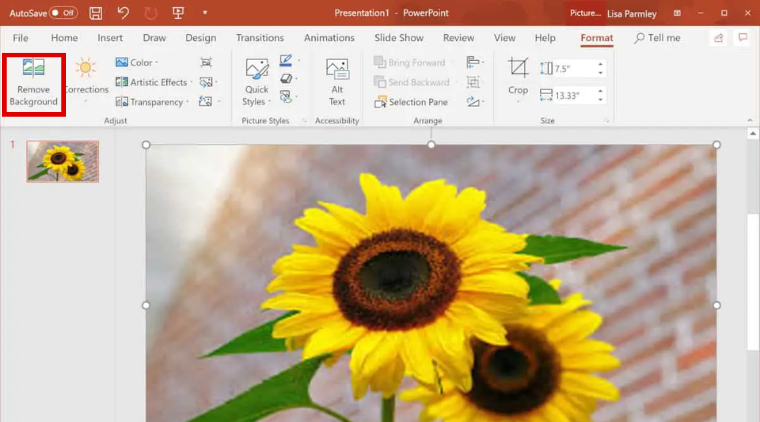Image resolution: width=760 pixels, height=422 pixels.
Task: Click the Tell me search box
Action: [658, 38]
